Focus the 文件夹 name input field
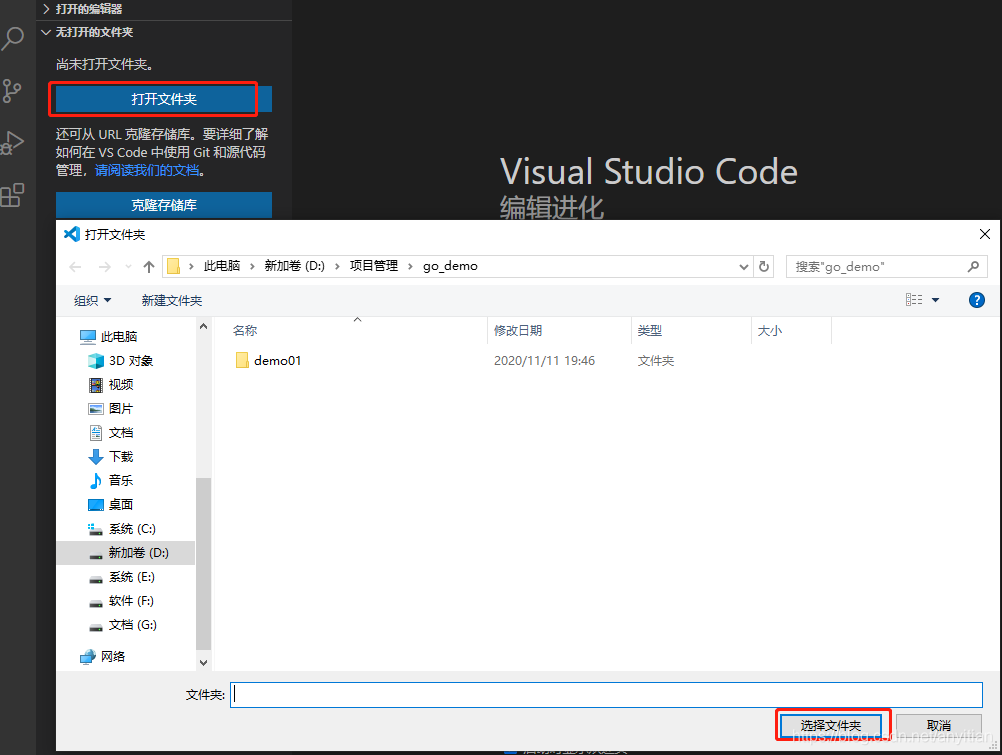The height and width of the screenshot is (755, 1002). tap(606, 695)
